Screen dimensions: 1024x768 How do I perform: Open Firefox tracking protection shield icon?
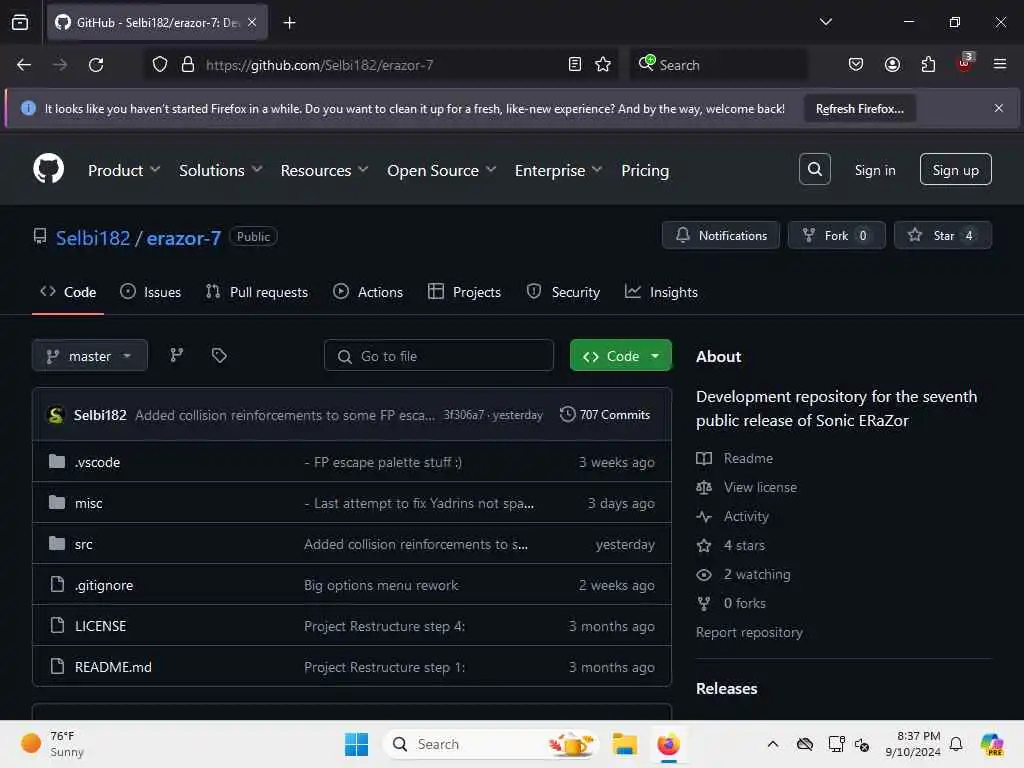point(160,64)
